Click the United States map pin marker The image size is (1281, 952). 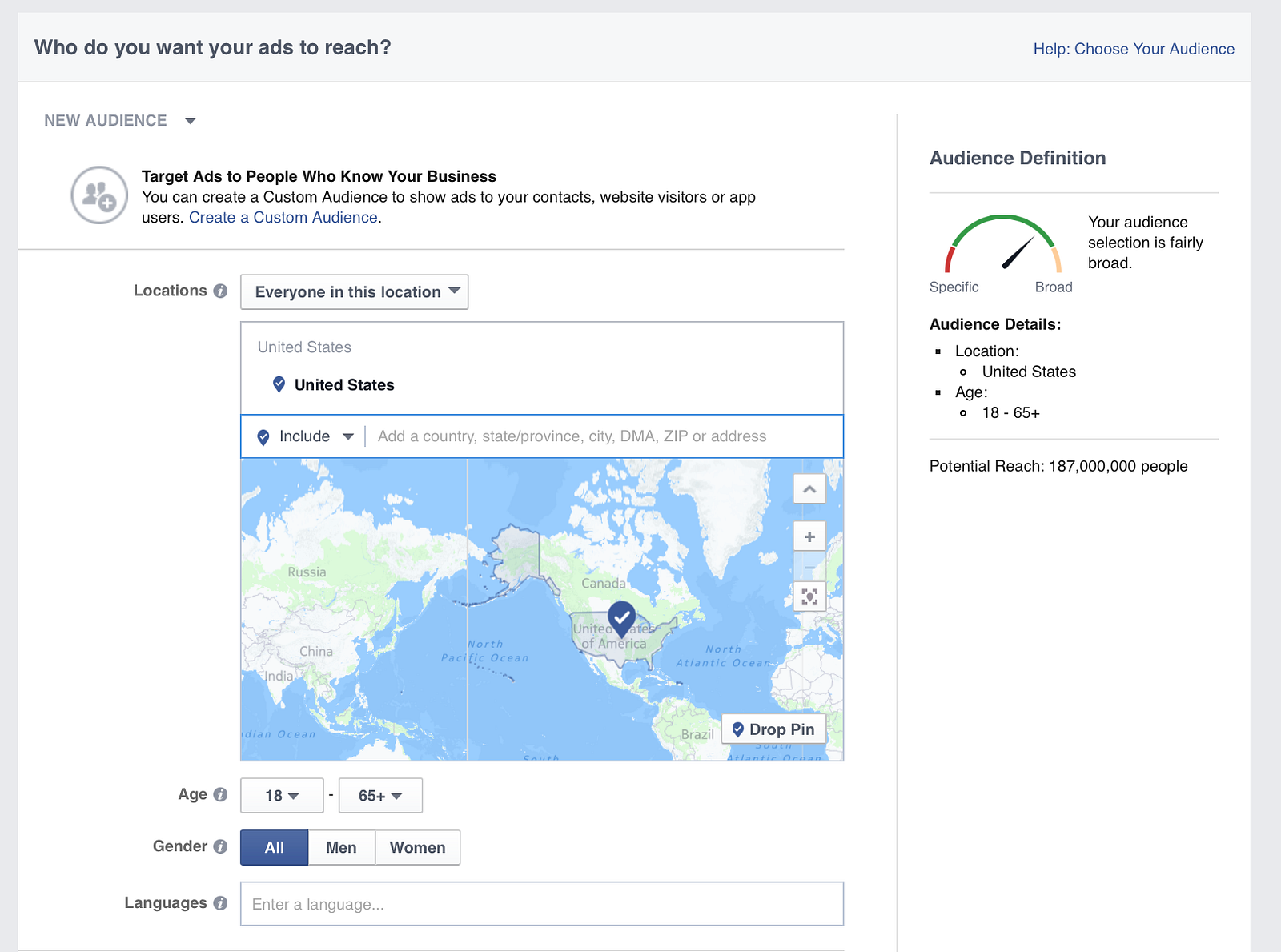(x=622, y=619)
